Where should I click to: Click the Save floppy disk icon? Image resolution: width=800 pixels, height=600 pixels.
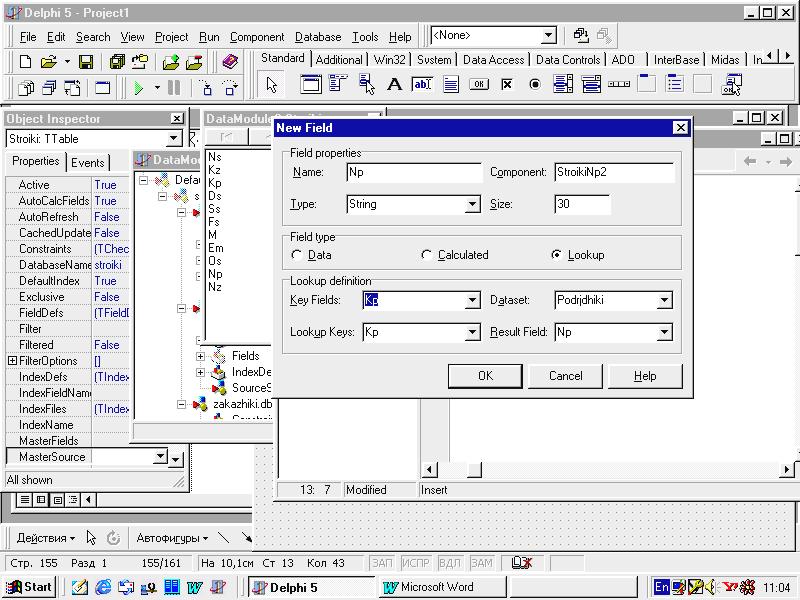point(86,62)
